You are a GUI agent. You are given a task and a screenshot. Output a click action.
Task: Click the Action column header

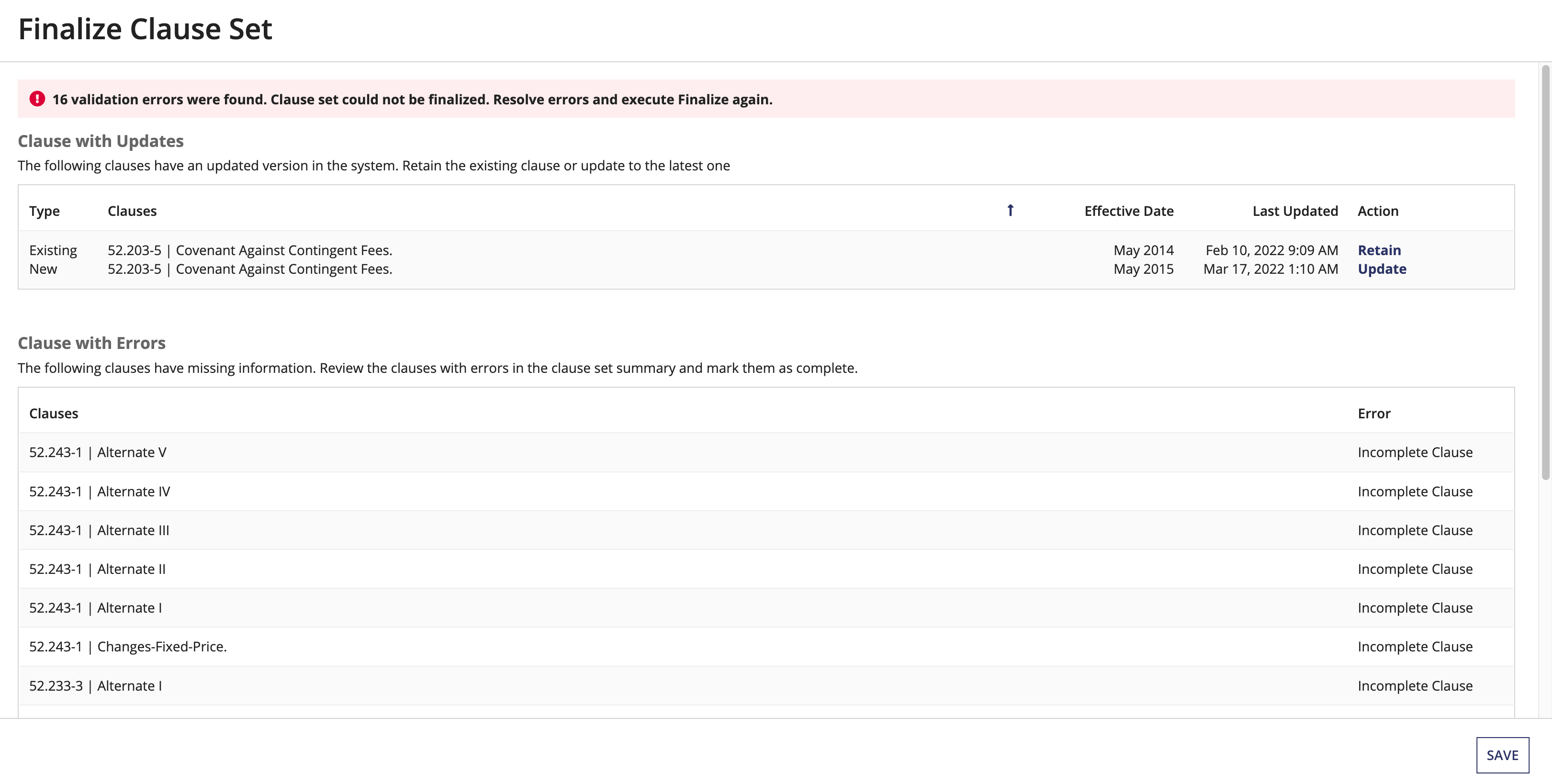1378,211
